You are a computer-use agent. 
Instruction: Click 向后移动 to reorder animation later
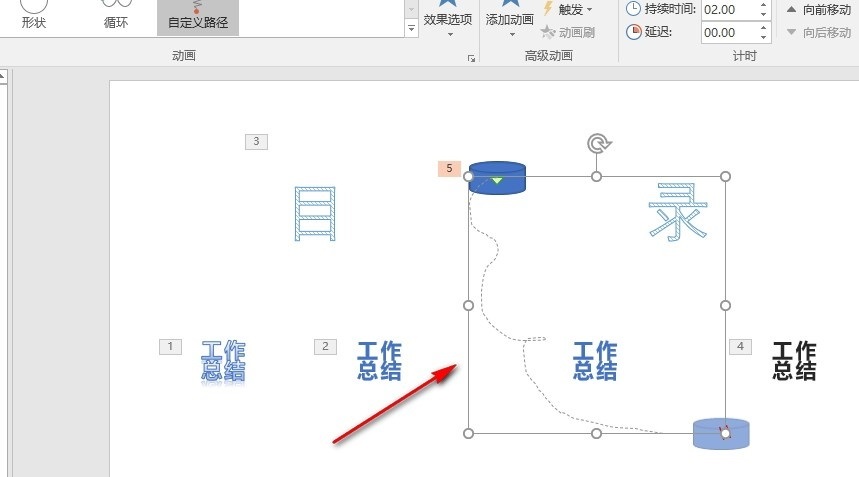(819, 32)
